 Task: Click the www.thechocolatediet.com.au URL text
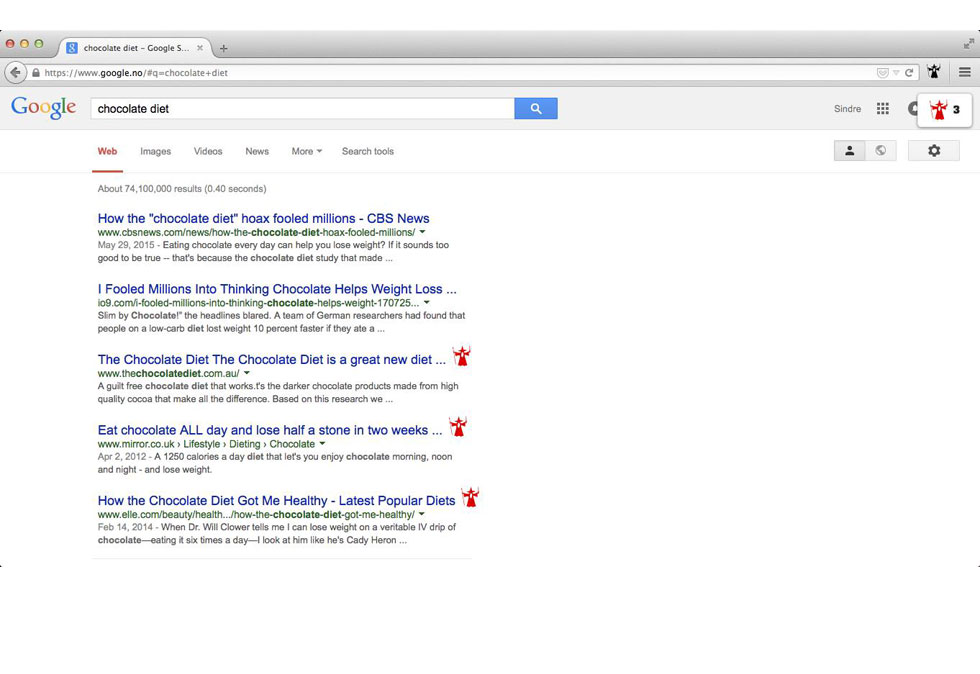click(168, 374)
